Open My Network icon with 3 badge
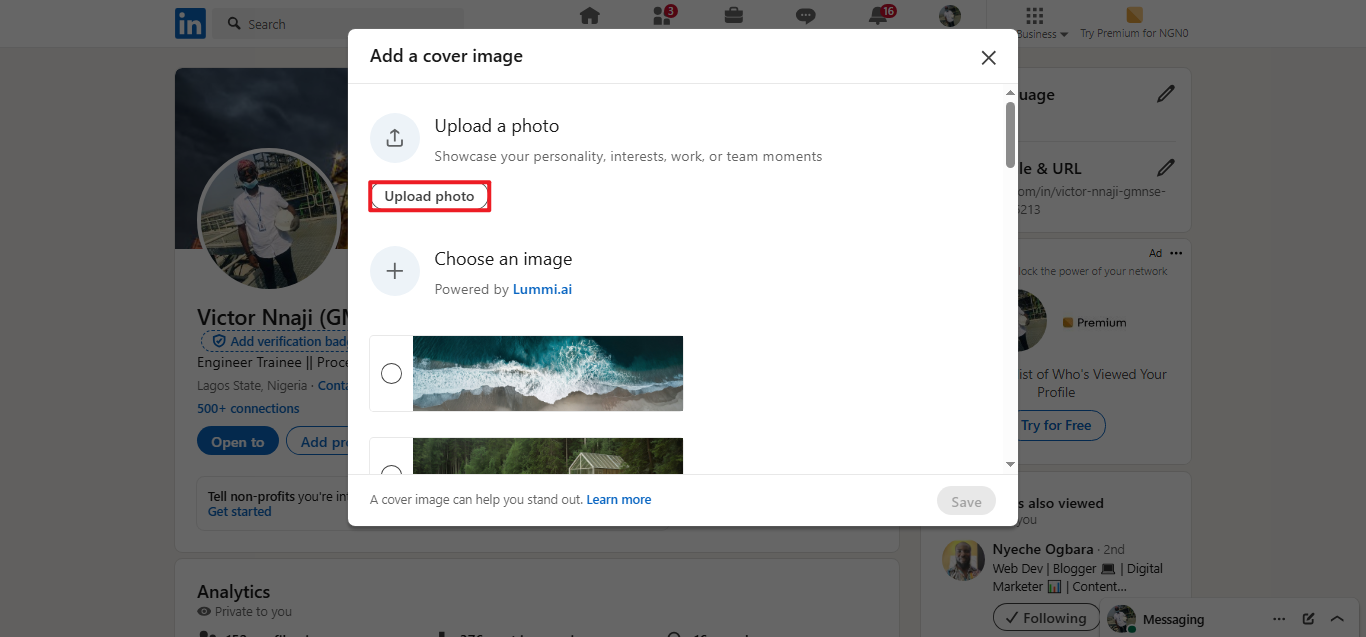 tap(663, 15)
